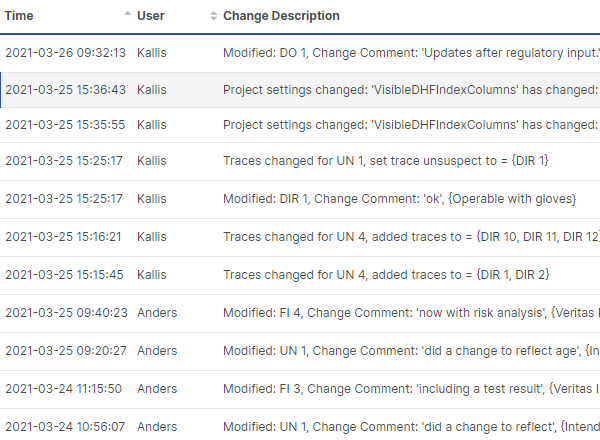The width and height of the screenshot is (600, 440).
Task: Open the DIR 1 'Operable with gloves' entry
Action: coord(400,199)
